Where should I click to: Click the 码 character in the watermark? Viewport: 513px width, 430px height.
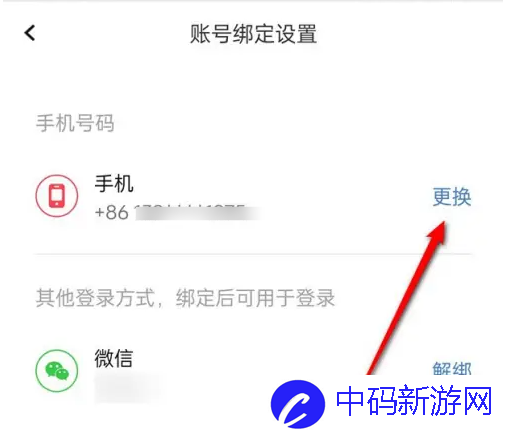(x=383, y=400)
